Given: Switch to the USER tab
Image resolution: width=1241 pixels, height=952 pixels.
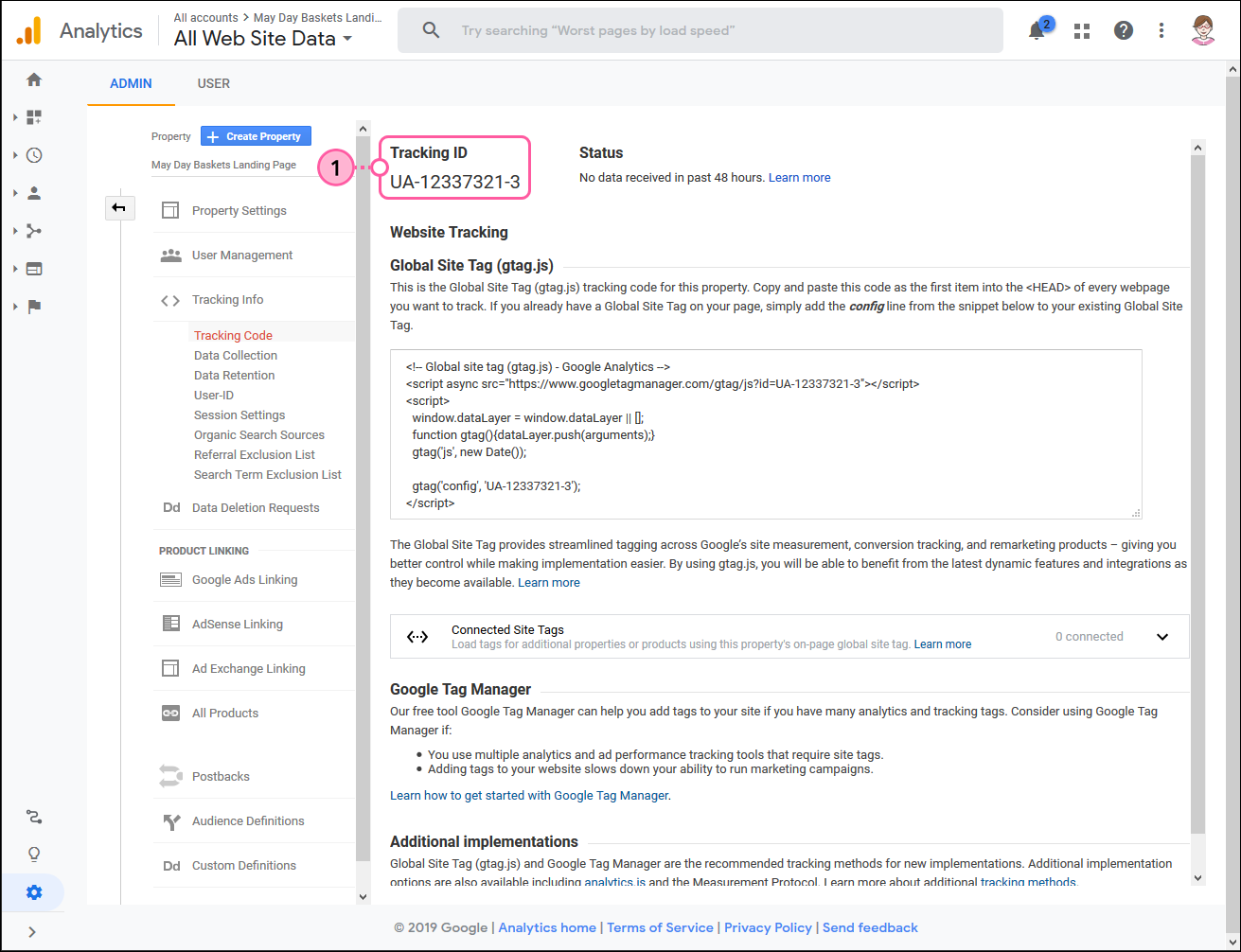Looking at the screenshot, I should pyautogui.click(x=214, y=83).
